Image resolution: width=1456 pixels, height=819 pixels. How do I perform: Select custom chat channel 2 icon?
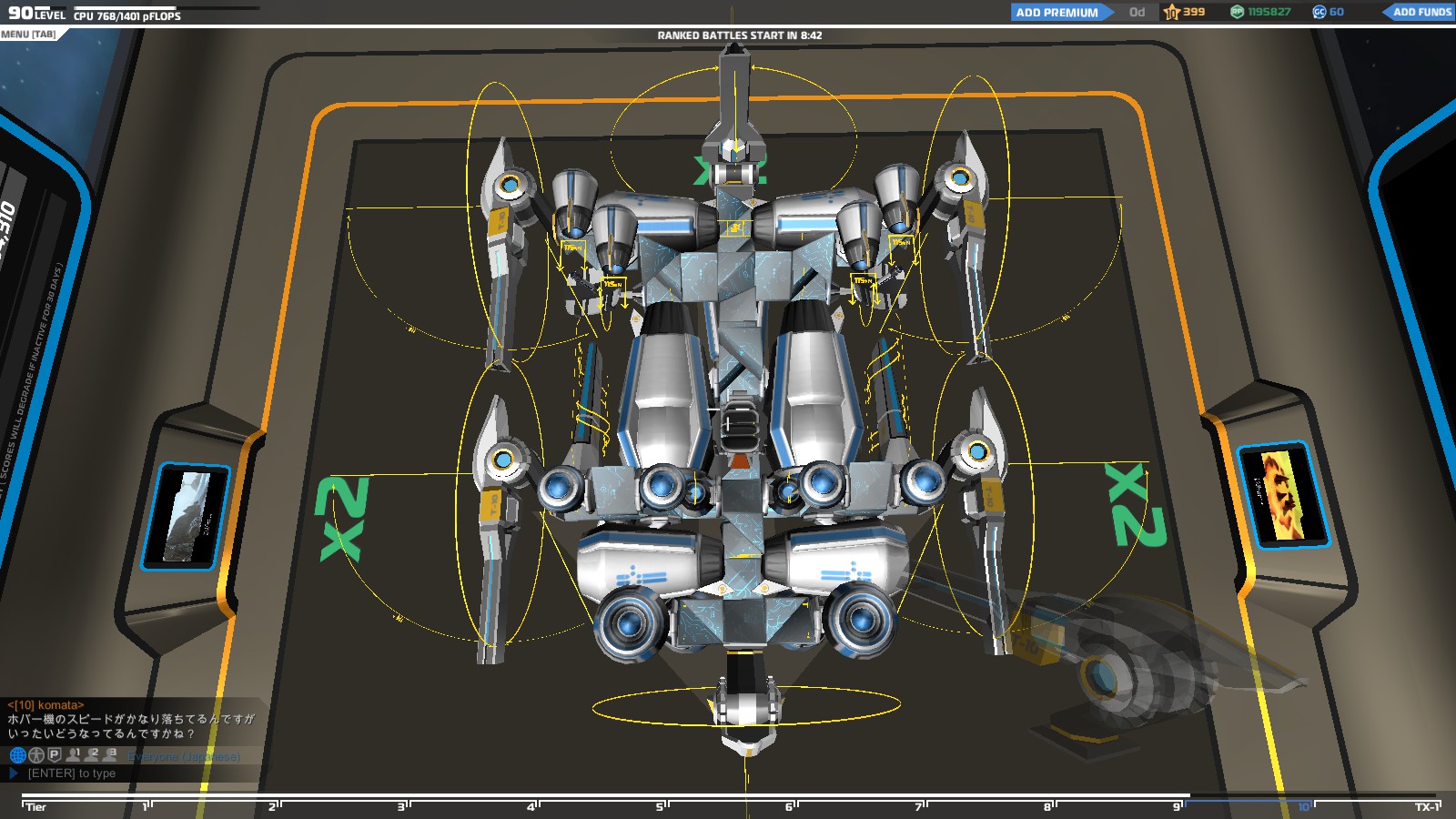click(92, 754)
